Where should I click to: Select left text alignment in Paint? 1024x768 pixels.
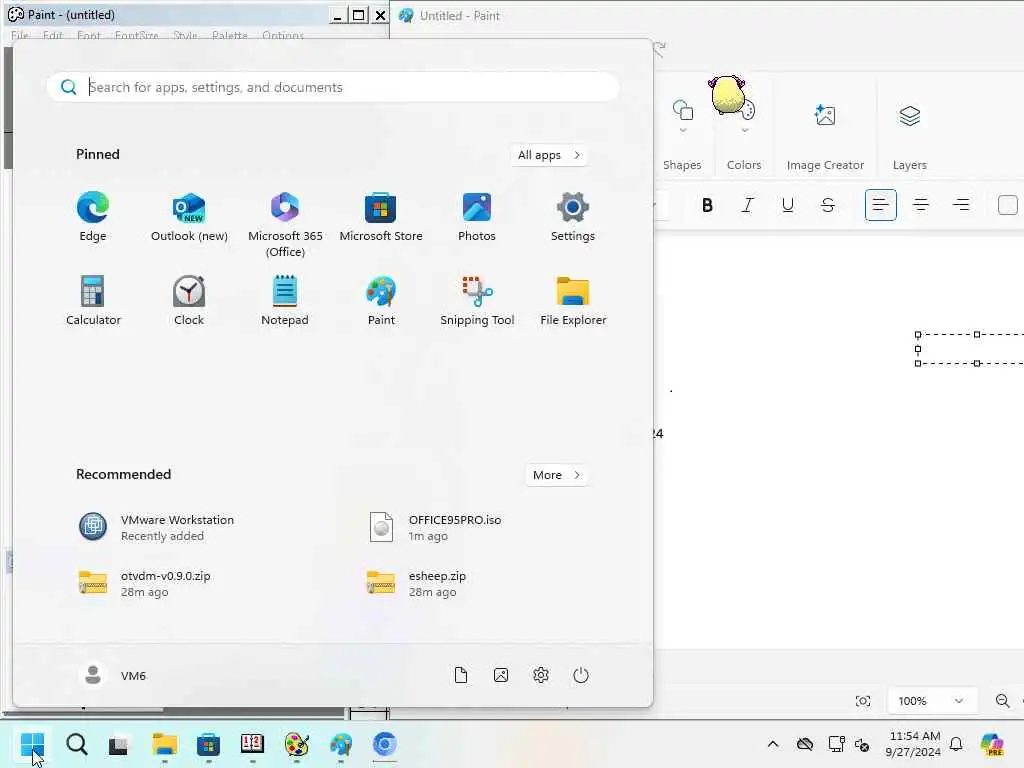point(880,205)
